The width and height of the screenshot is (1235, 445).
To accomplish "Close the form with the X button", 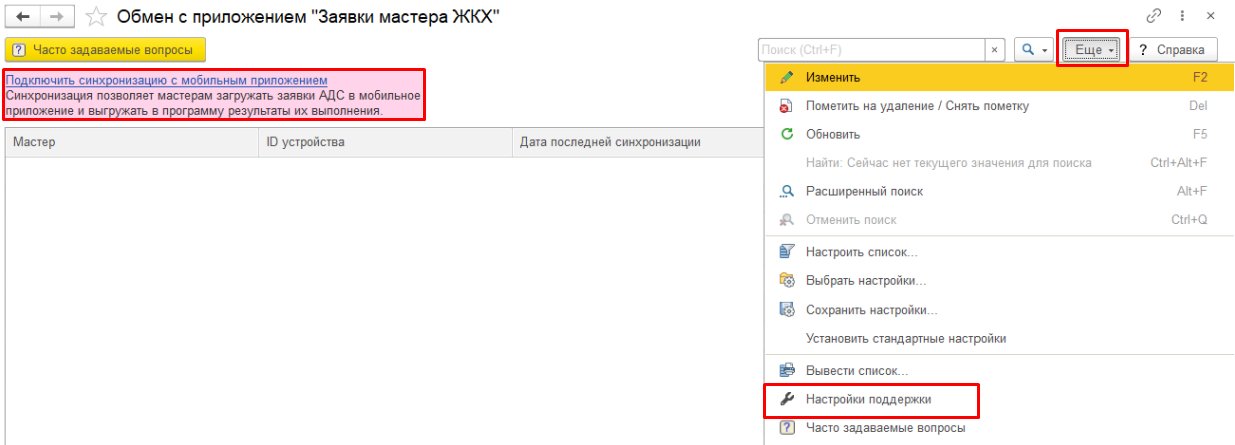I will [1211, 15].
